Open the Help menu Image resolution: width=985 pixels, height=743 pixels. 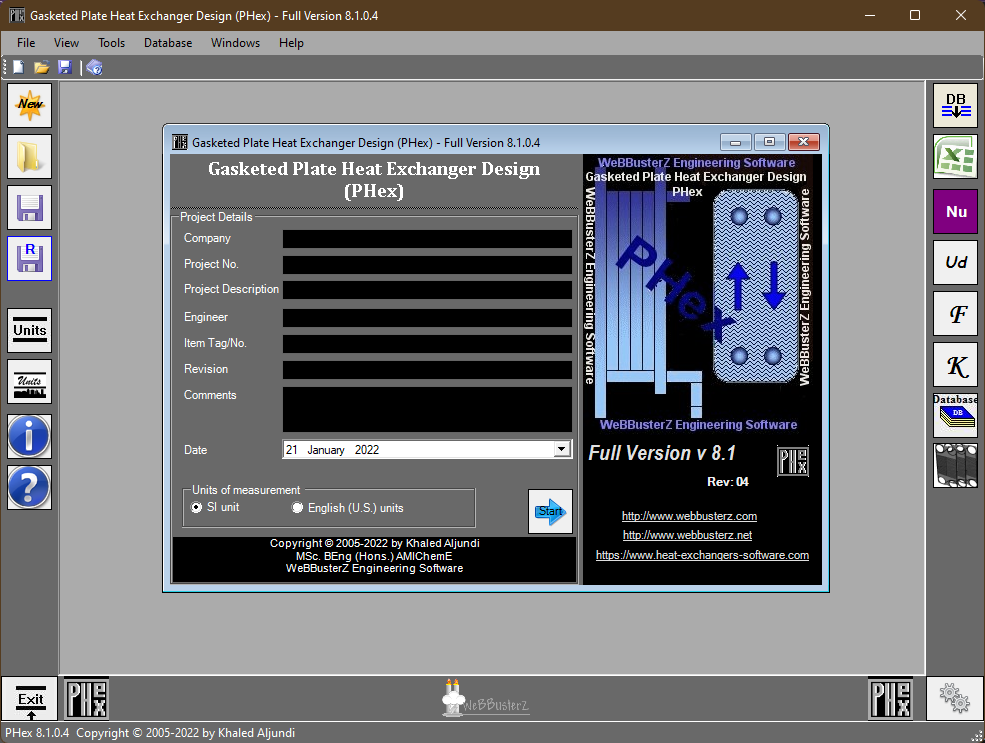click(x=291, y=43)
